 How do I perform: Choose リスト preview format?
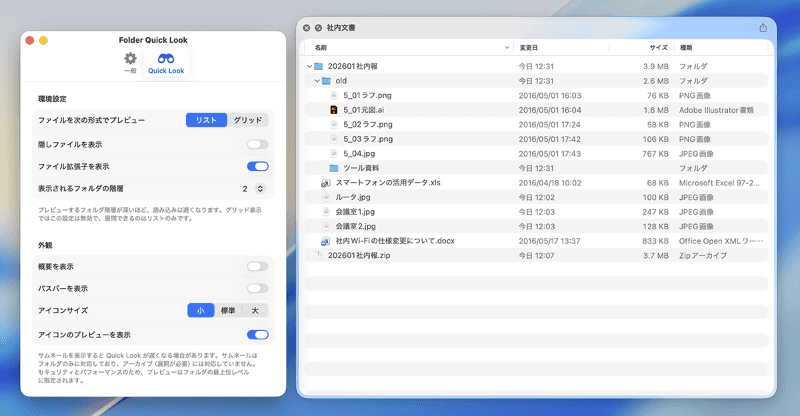coord(206,120)
